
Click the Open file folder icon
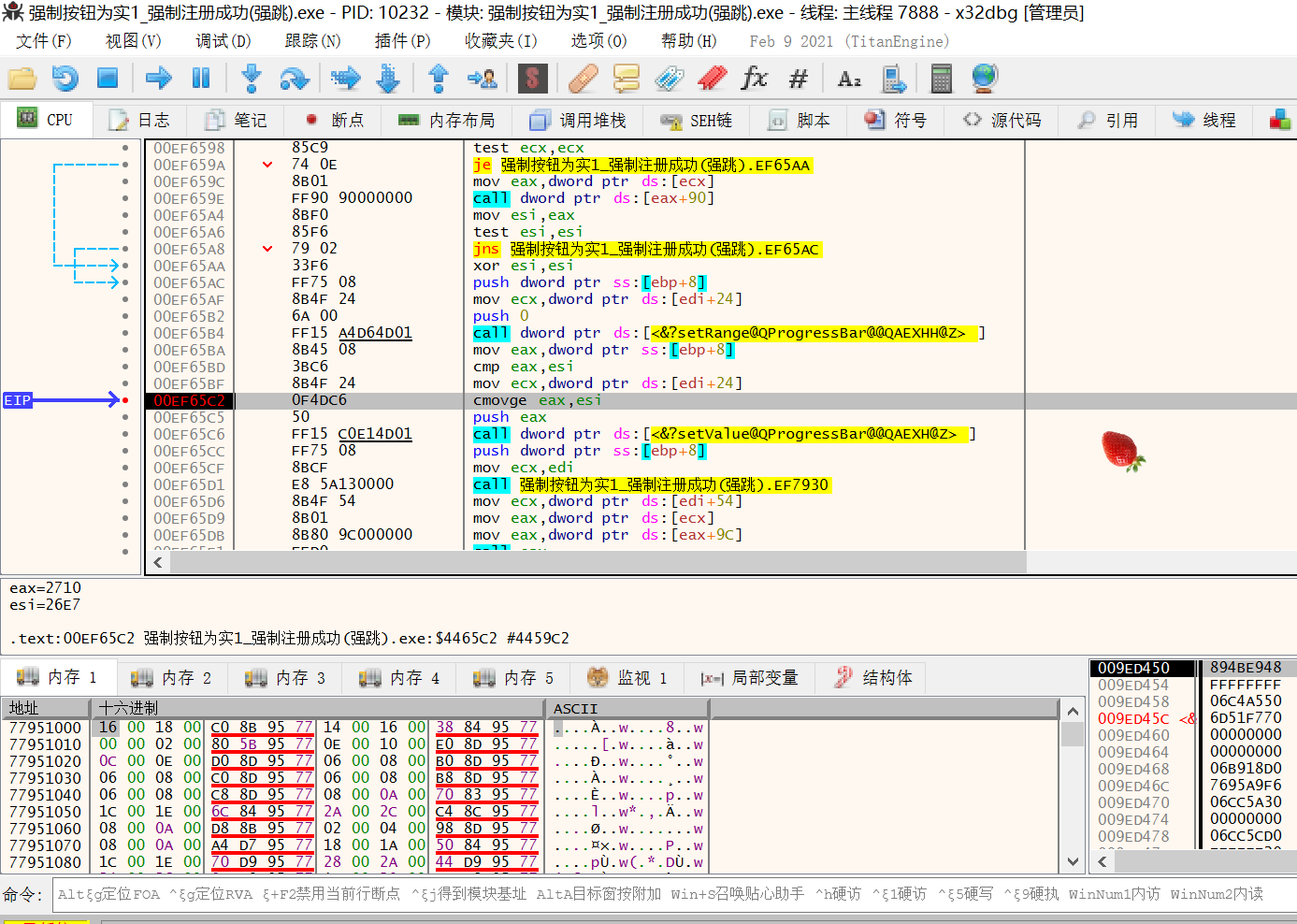coord(22,79)
